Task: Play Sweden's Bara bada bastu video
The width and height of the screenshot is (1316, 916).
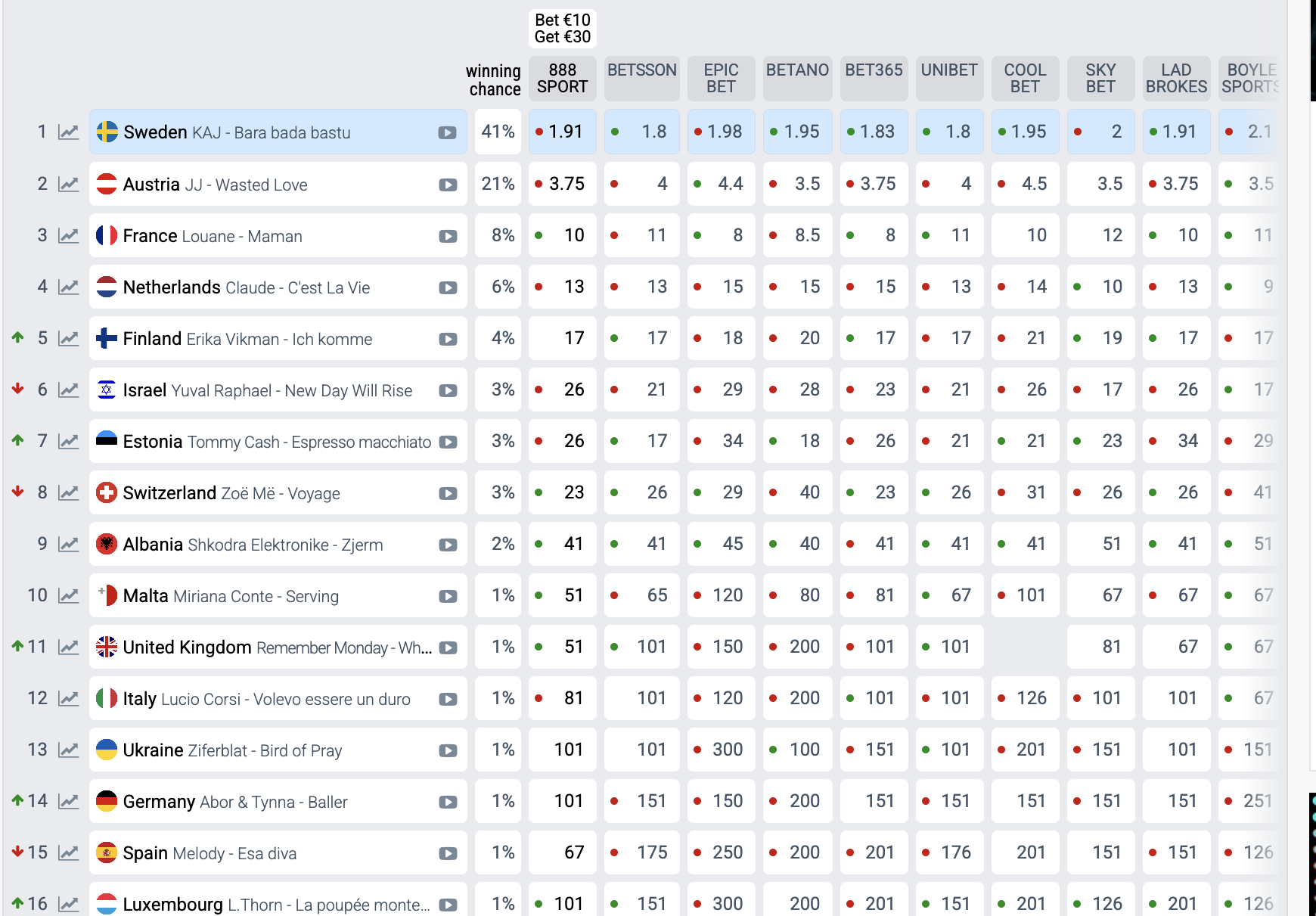Action: click(447, 132)
